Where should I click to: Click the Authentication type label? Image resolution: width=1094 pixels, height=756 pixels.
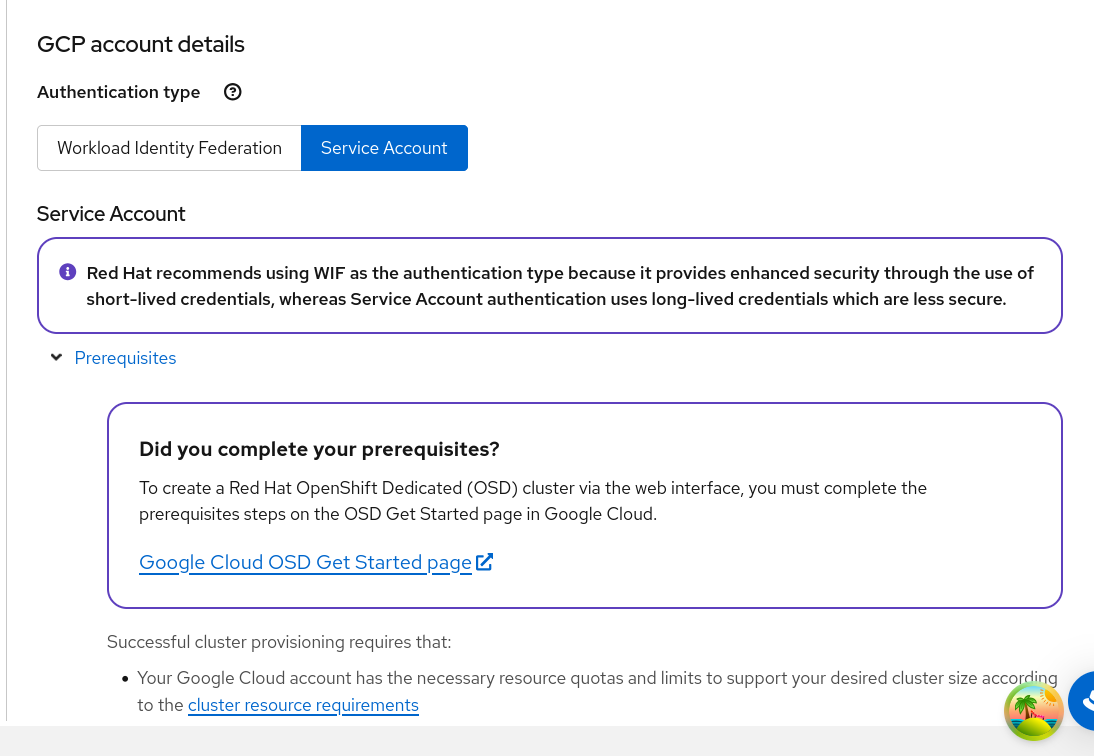click(118, 92)
